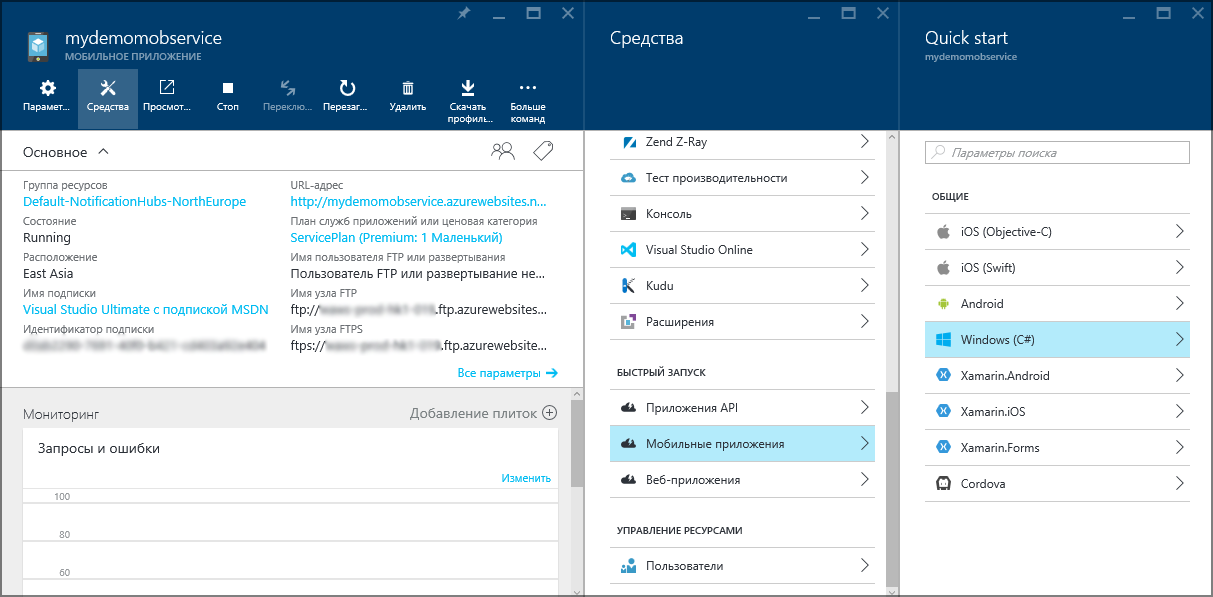
Task: Open the Параметры settings gear command
Action: [x=47, y=97]
